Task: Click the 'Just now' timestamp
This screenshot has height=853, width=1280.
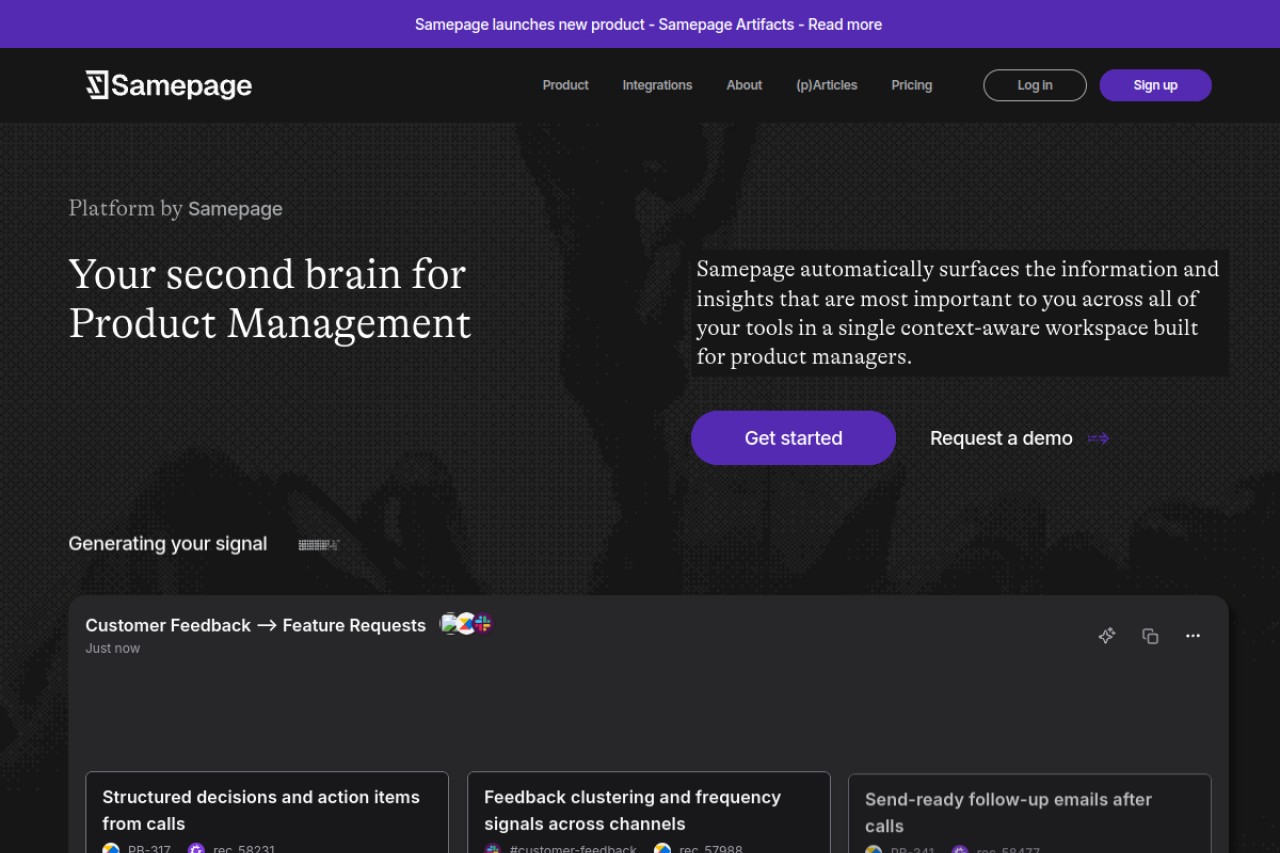Action: pos(113,648)
